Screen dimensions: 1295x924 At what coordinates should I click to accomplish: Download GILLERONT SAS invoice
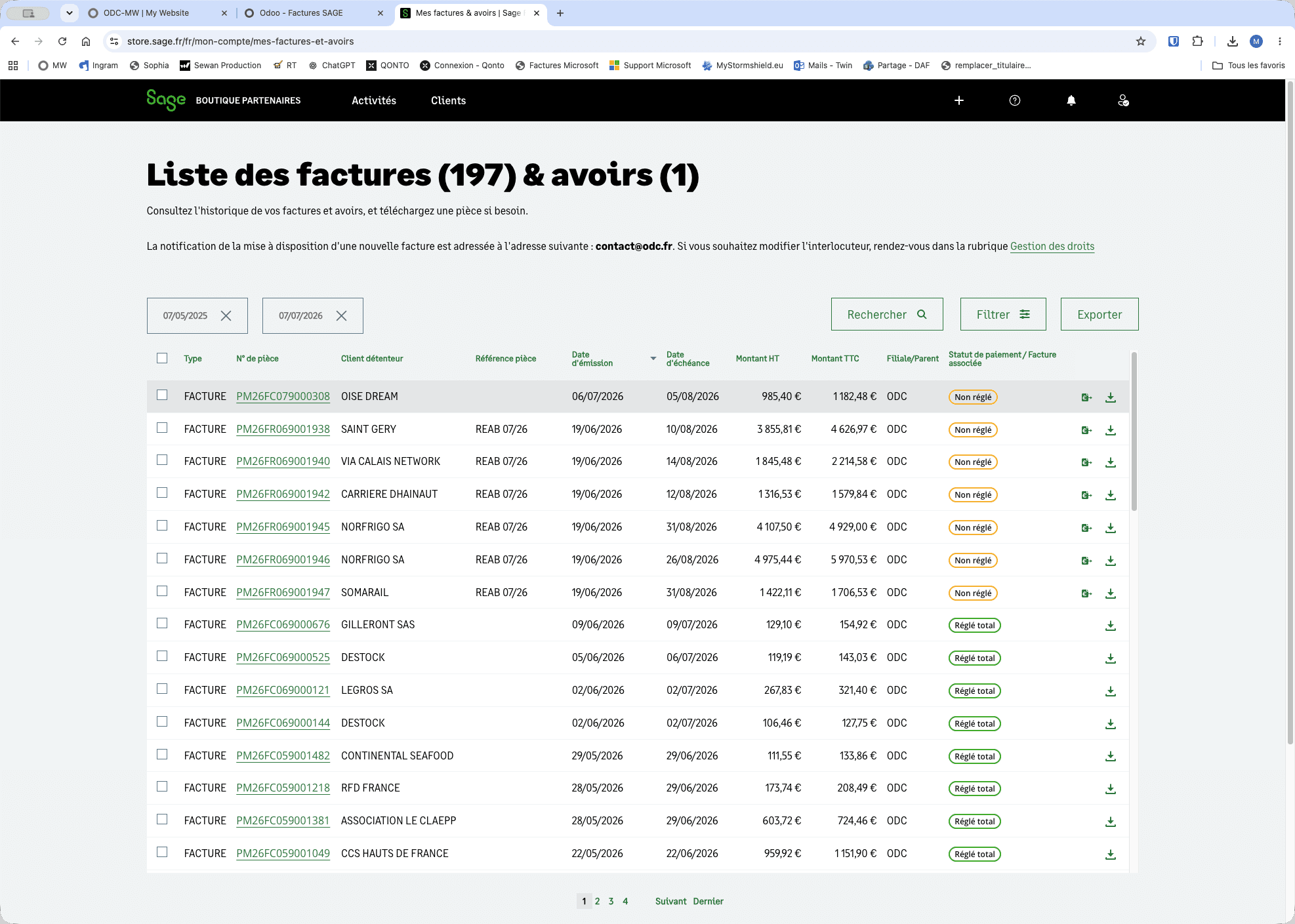click(x=1111, y=626)
